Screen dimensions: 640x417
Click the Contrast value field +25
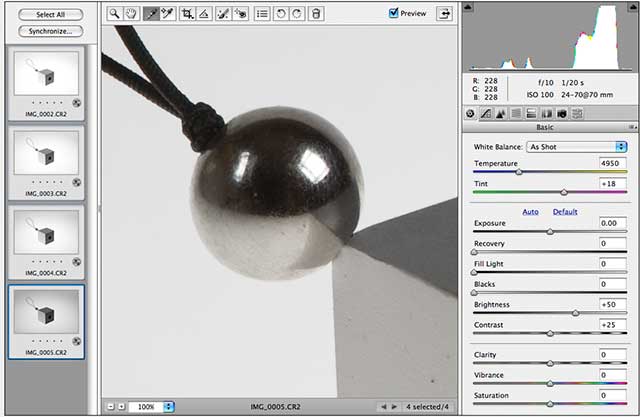(613, 325)
